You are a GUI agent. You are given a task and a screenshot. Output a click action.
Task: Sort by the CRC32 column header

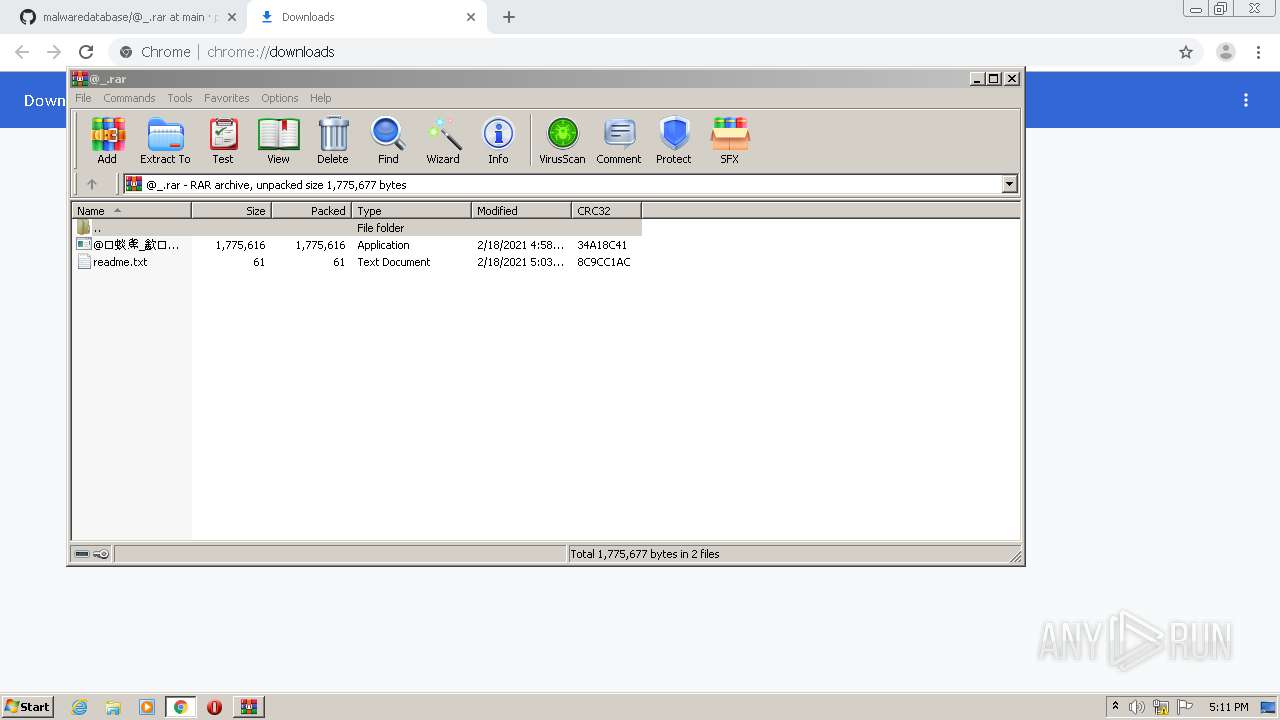point(606,211)
